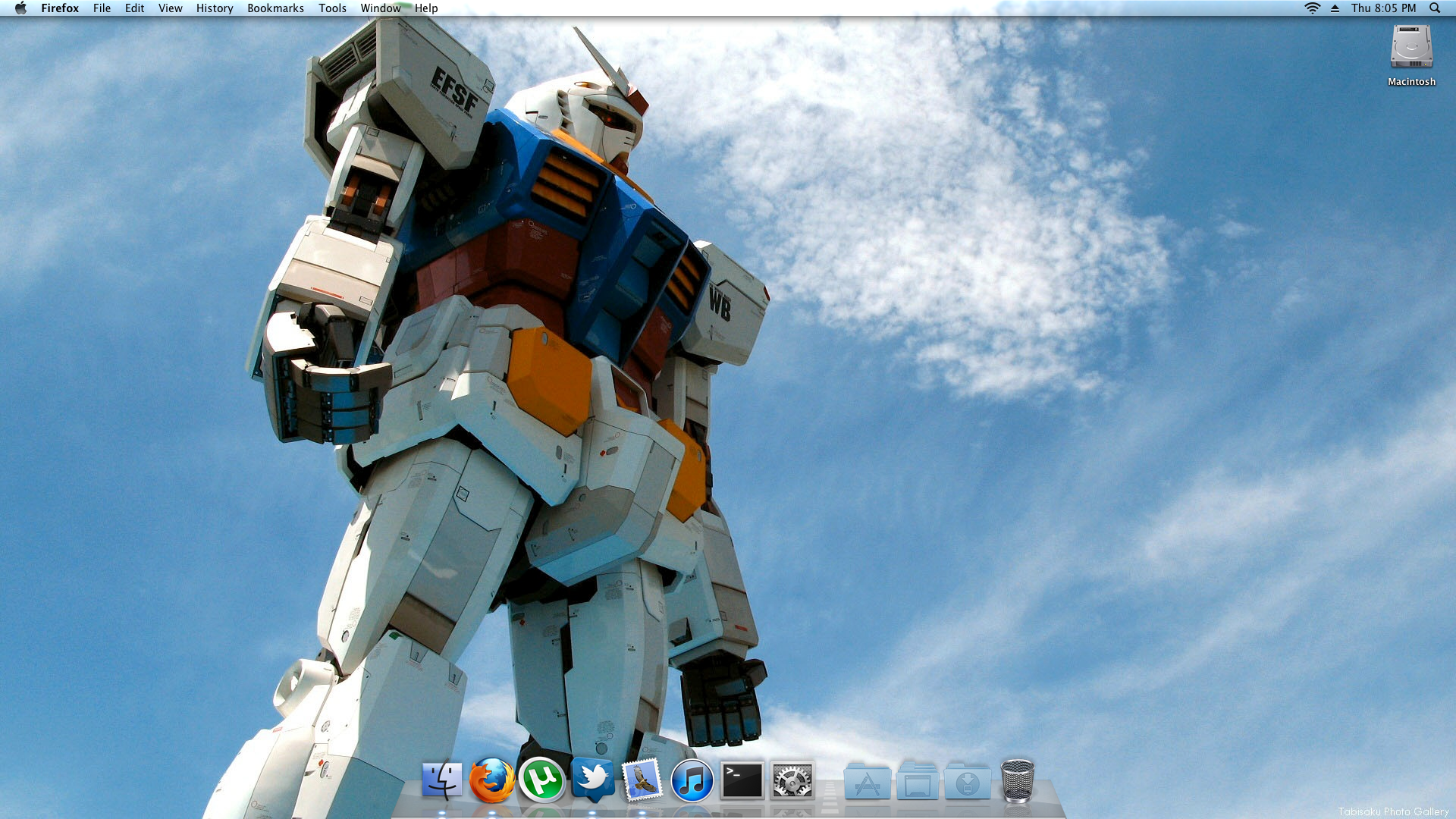This screenshot has width=1456, height=819.
Task: Launch iTunes from the Dock
Action: point(692,780)
